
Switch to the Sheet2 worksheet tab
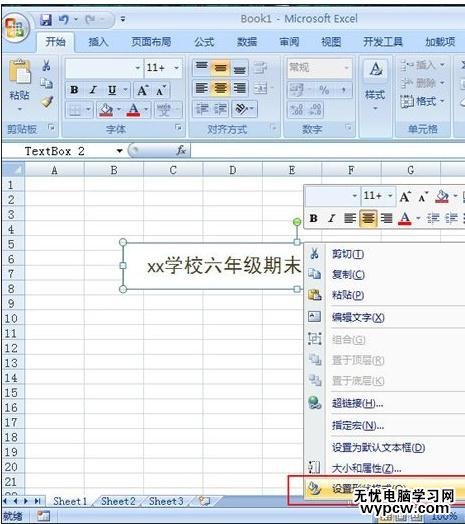coord(118,501)
